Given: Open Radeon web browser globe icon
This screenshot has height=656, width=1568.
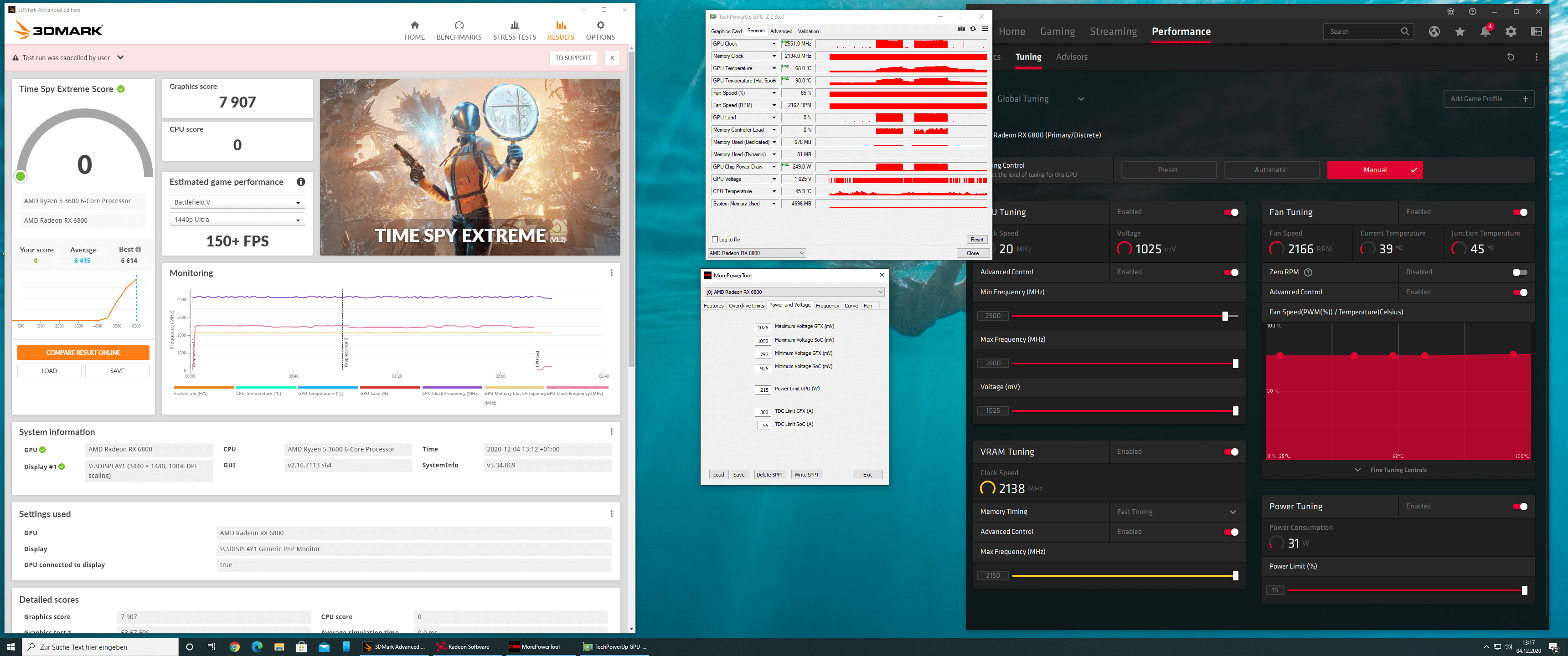Looking at the screenshot, I should point(1434,31).
